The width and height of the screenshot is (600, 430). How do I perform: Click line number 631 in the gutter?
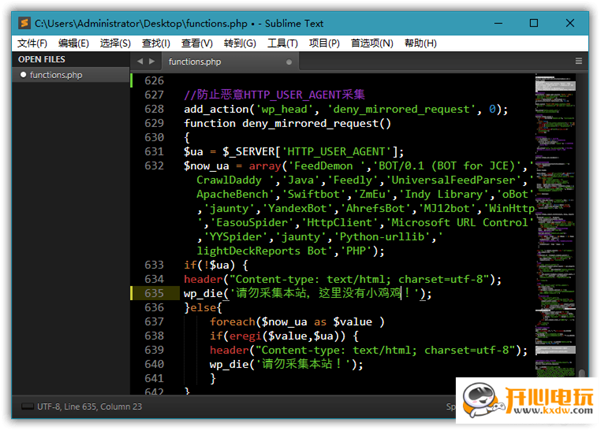coord(154,151)
